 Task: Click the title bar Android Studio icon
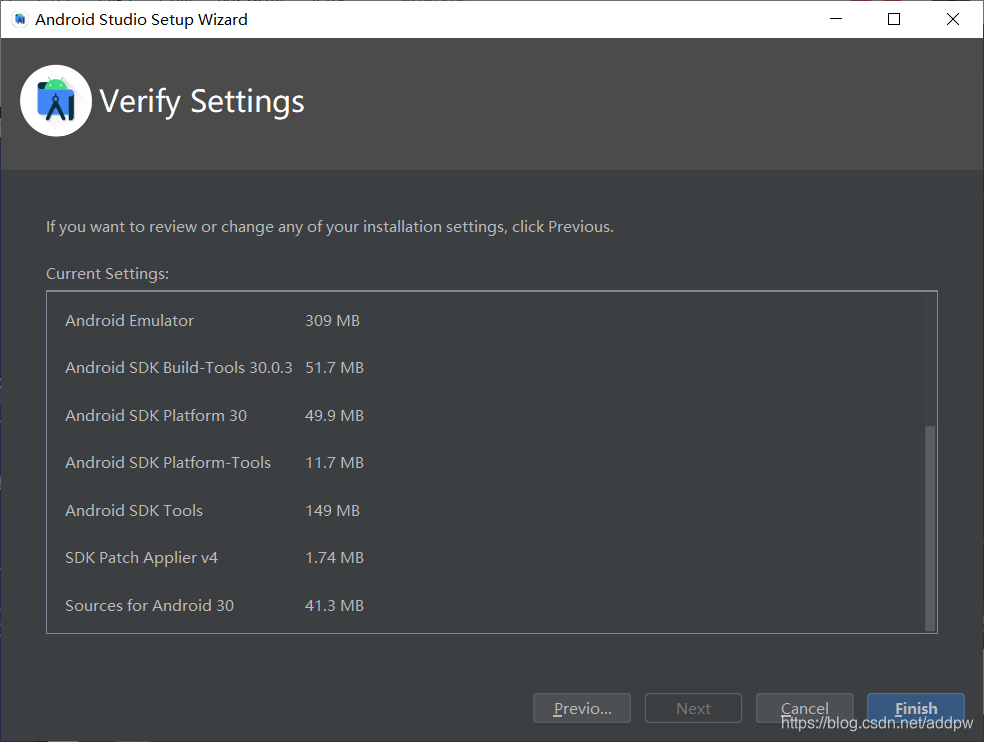20,19
